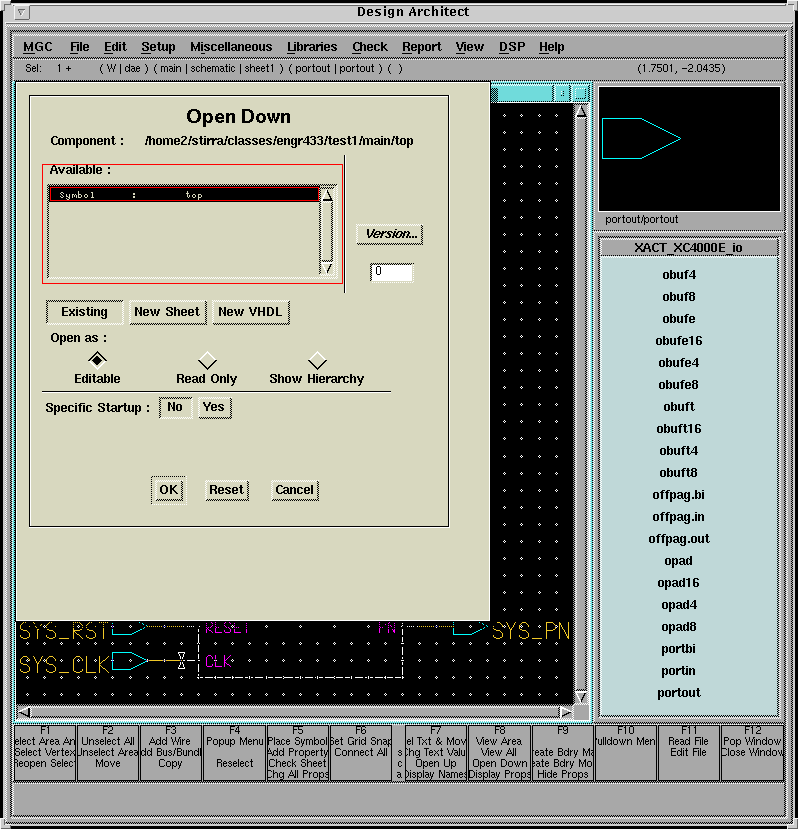Click the version number input field
Image resolution: width=798 pixels, height=829 pixels.
[x=391, y=272]
